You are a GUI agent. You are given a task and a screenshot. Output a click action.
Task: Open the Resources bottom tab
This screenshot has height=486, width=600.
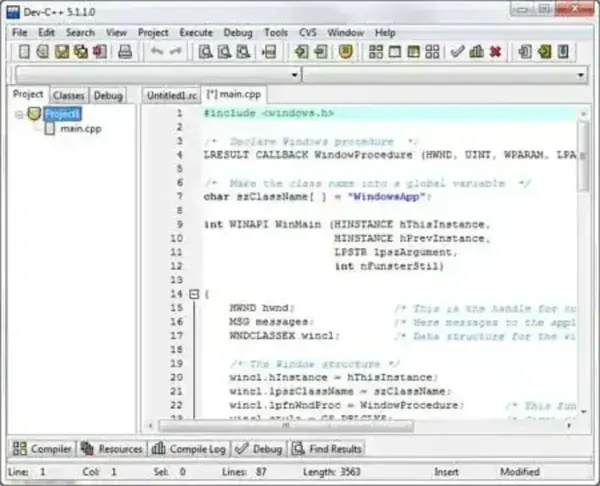112,448
